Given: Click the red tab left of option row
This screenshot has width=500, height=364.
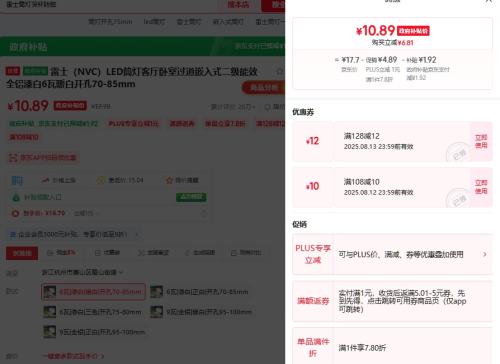Looking at the screenshot, I should point(22,253).
